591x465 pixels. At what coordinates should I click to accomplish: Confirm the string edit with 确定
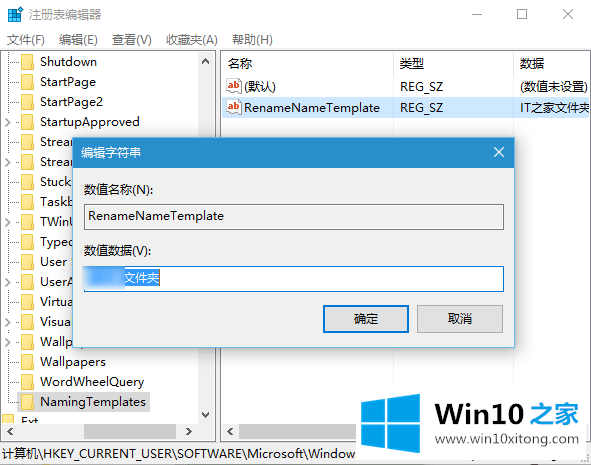366,319
